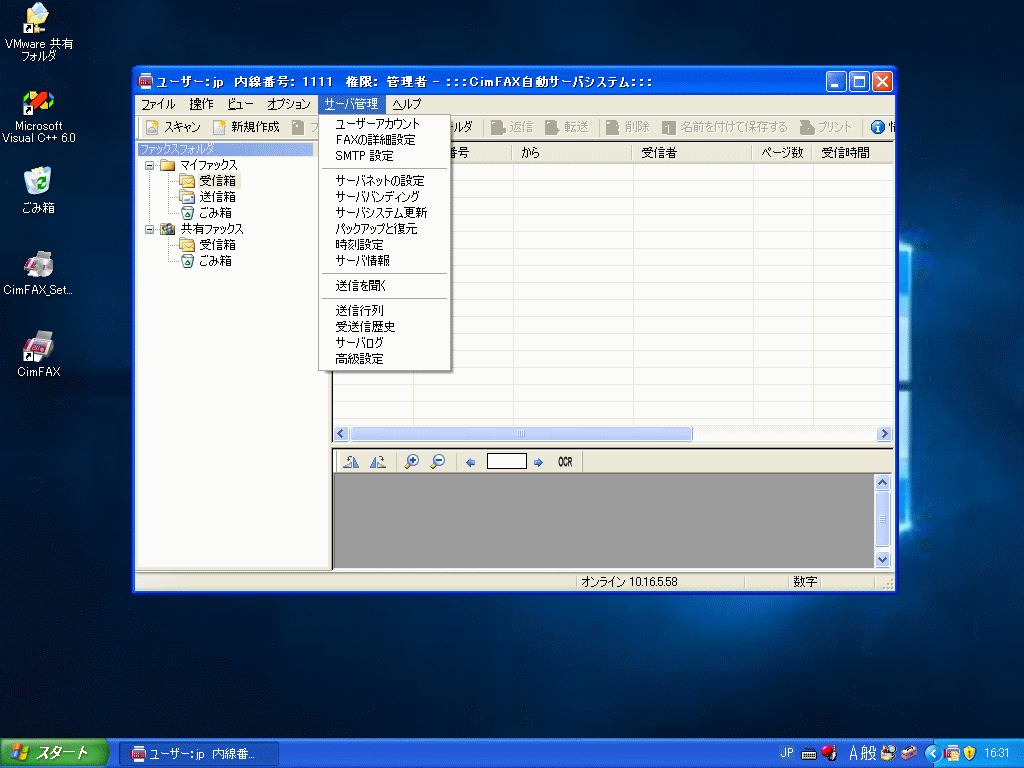Click the 名前を付けて保存する save-as toolbar icon

[x=669, y=127]
